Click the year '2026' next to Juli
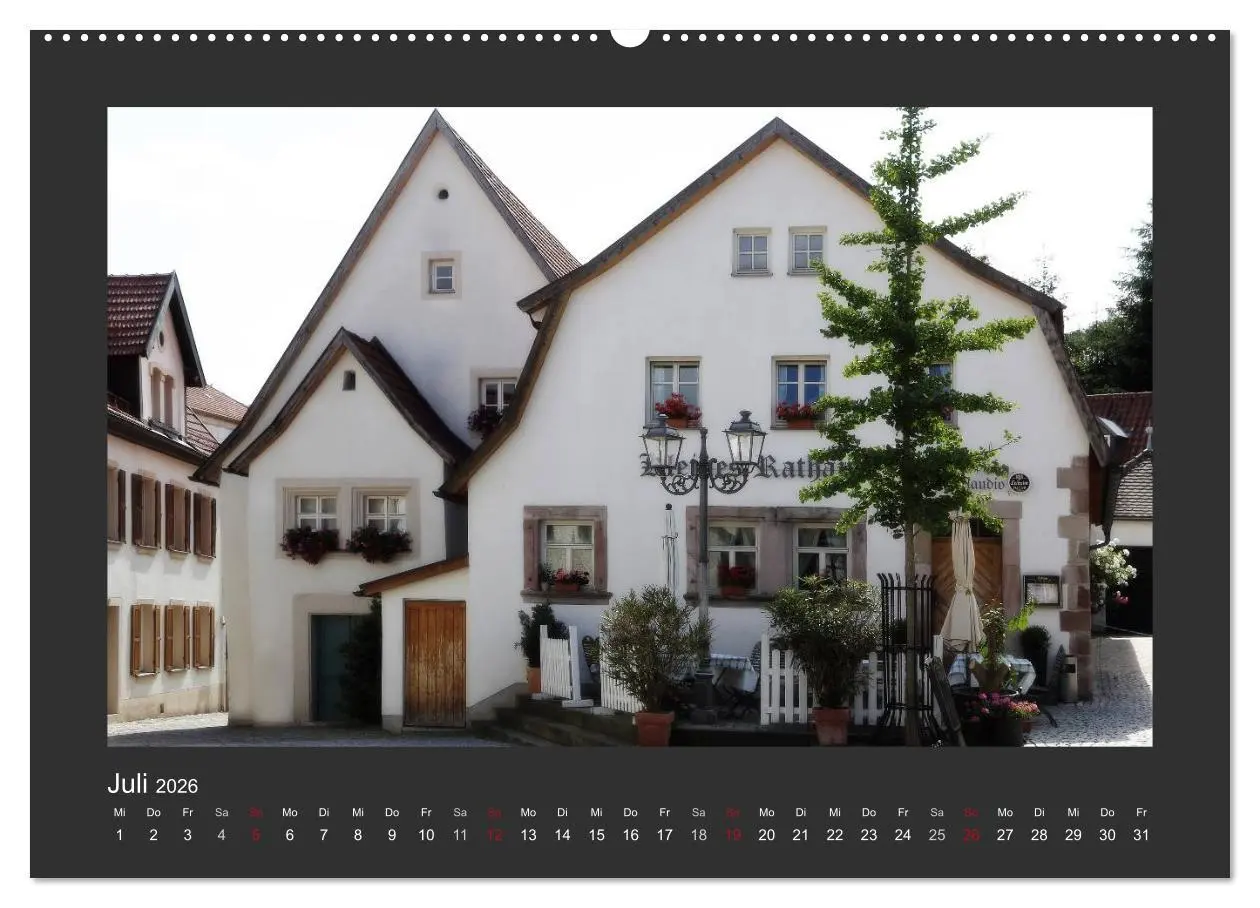 click(x=177, y=787)
